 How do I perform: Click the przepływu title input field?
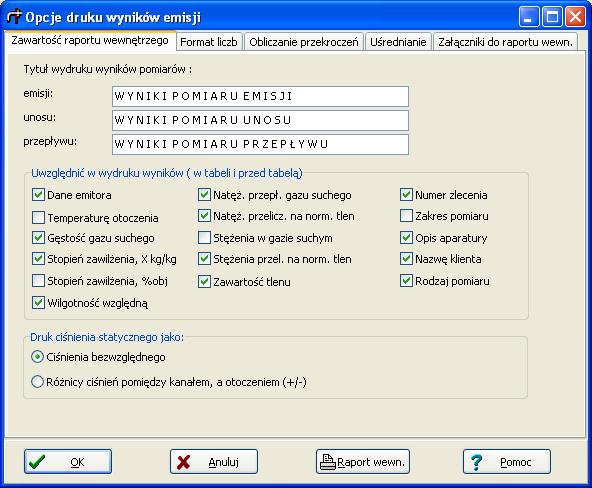point(260,145)
